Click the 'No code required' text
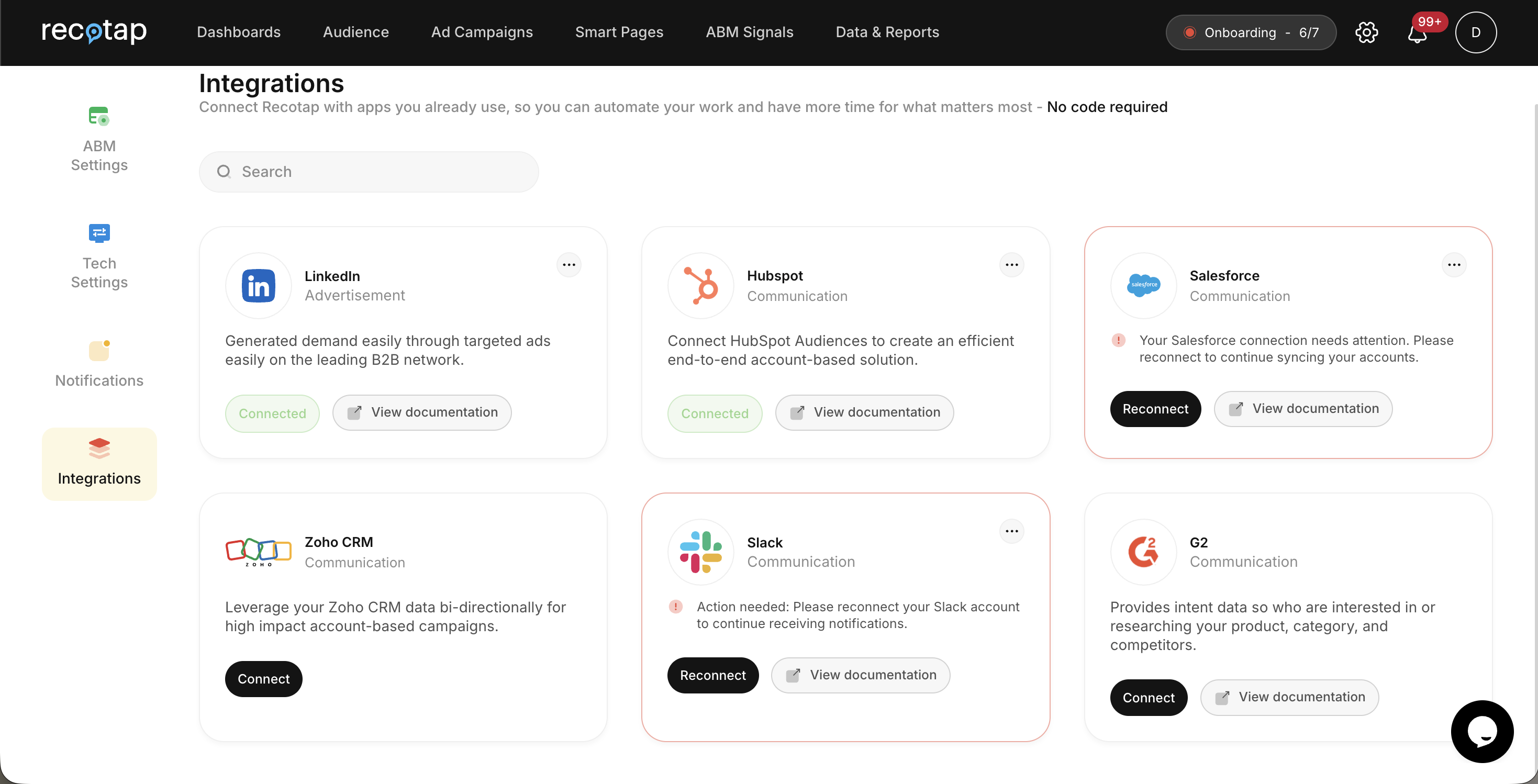 1107,107
